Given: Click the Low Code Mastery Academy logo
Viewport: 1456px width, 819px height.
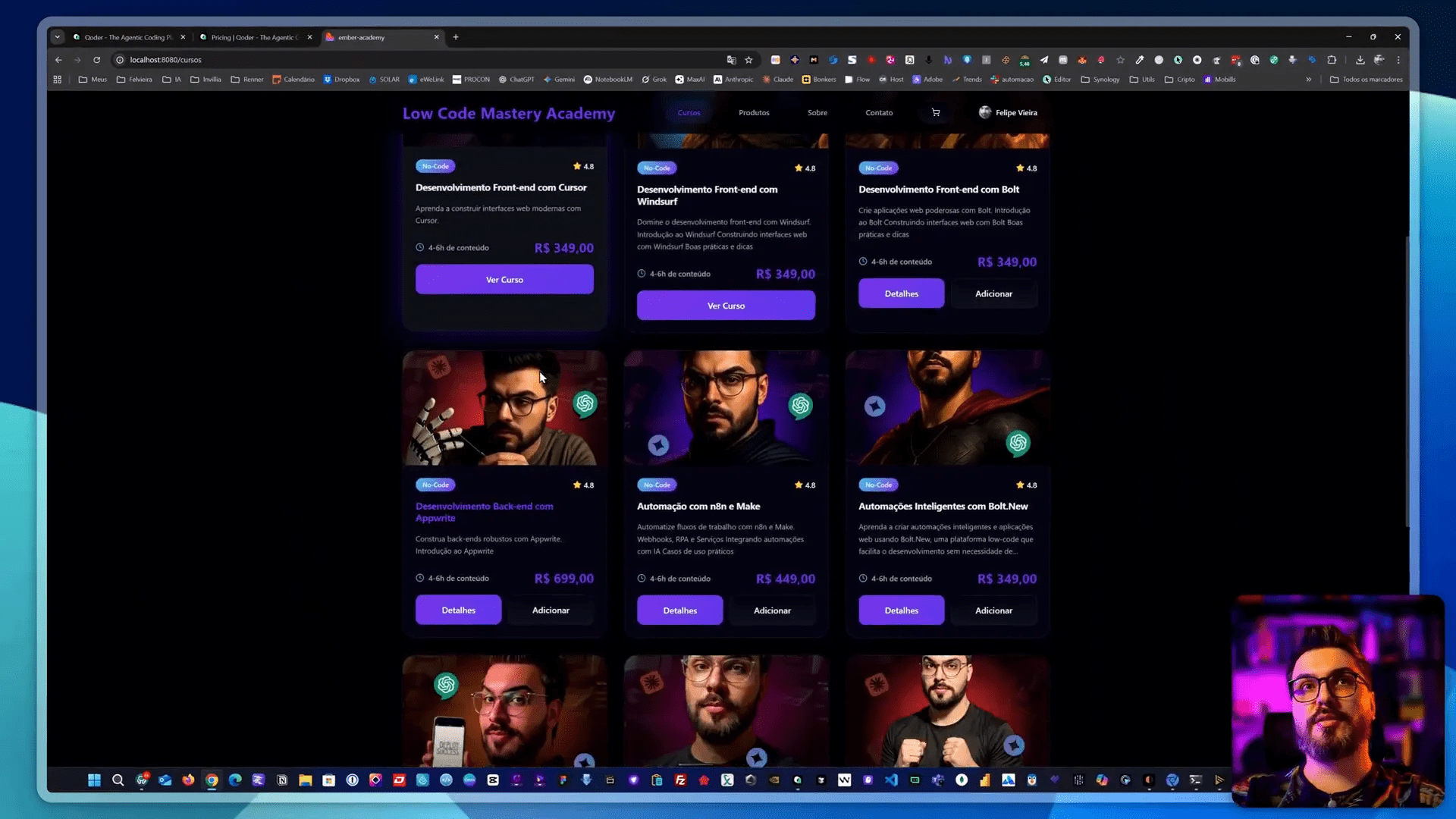Looking at the screenshot, I should pyautogui.click(x=509, y=113).
